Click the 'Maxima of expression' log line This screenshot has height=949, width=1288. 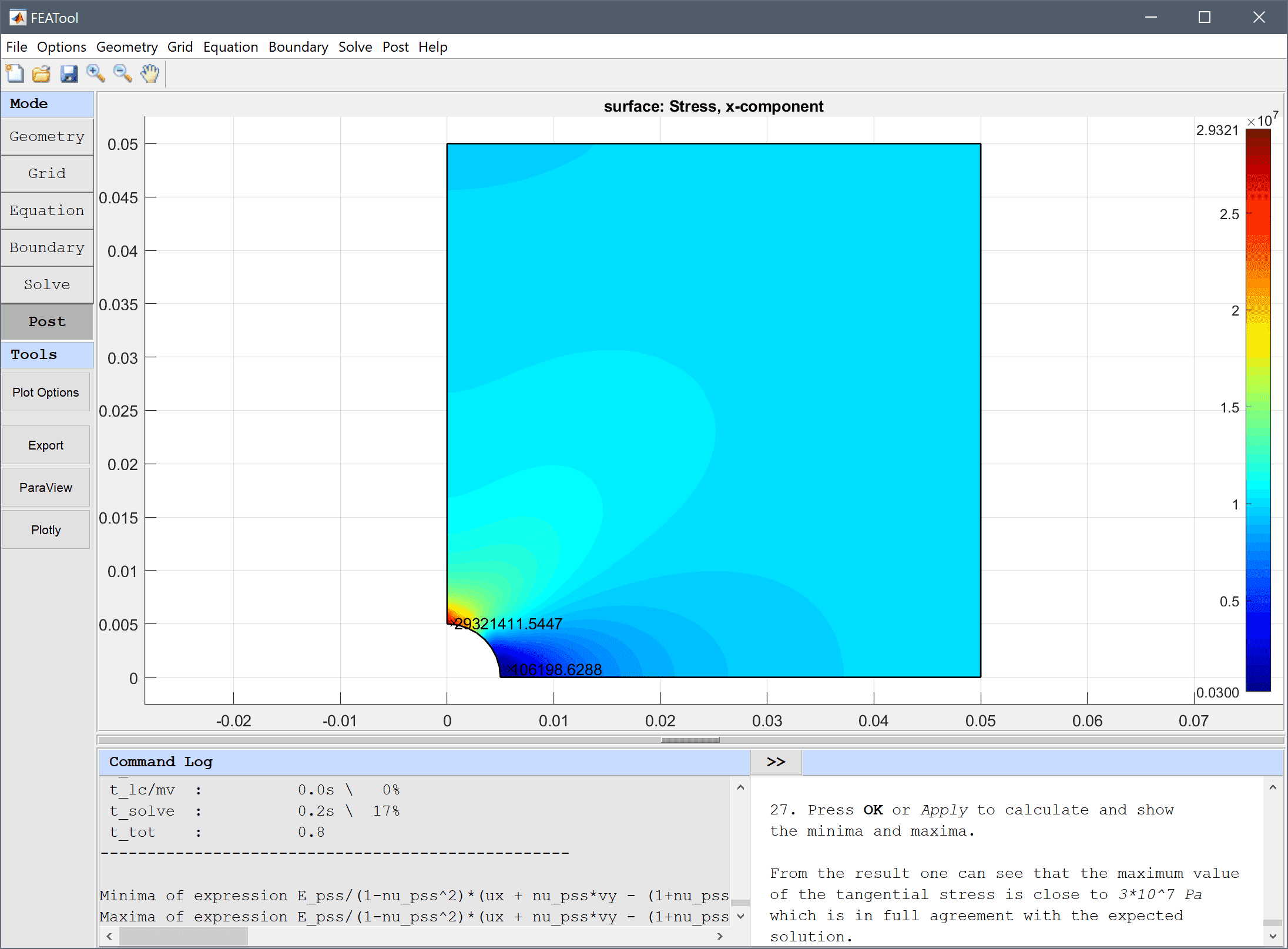tap(414, 917)
